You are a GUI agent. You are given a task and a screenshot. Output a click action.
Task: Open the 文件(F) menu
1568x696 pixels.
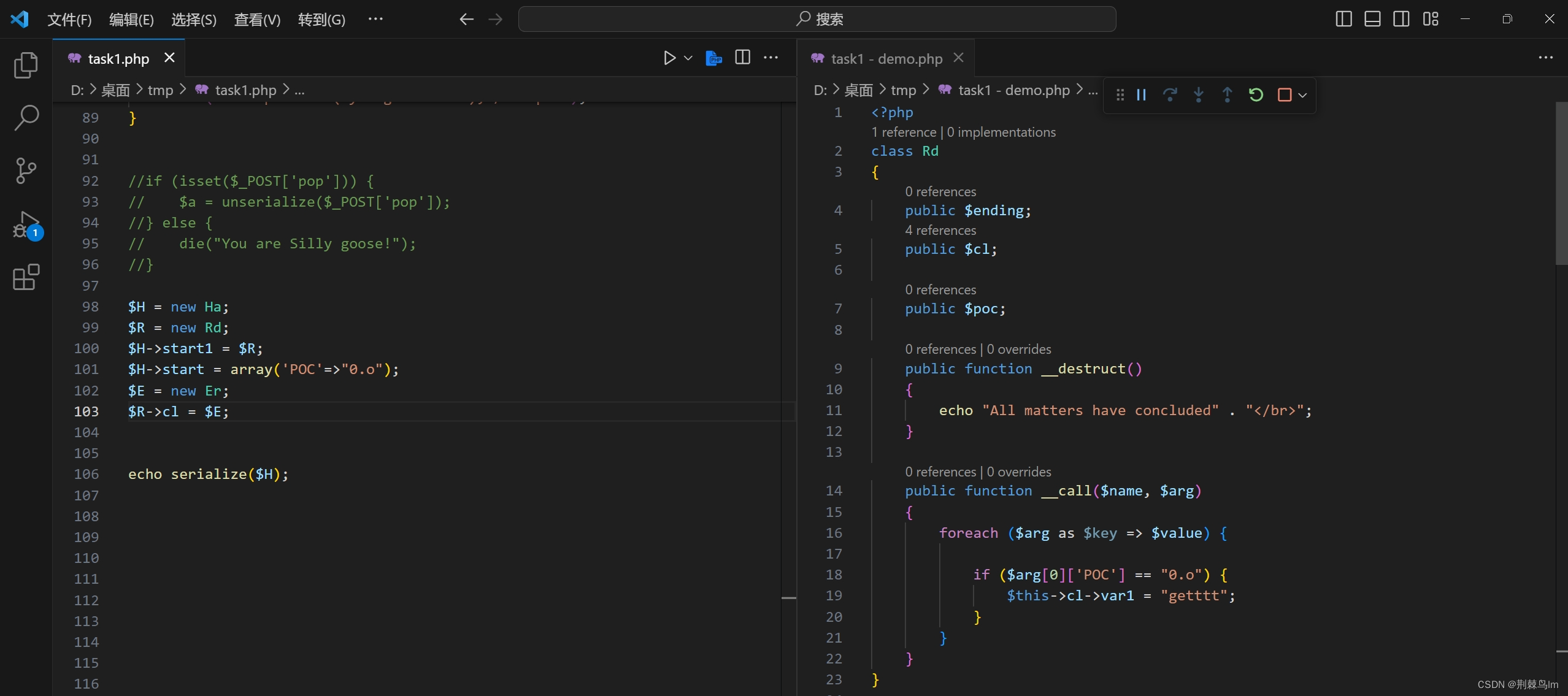coord(69,20)
